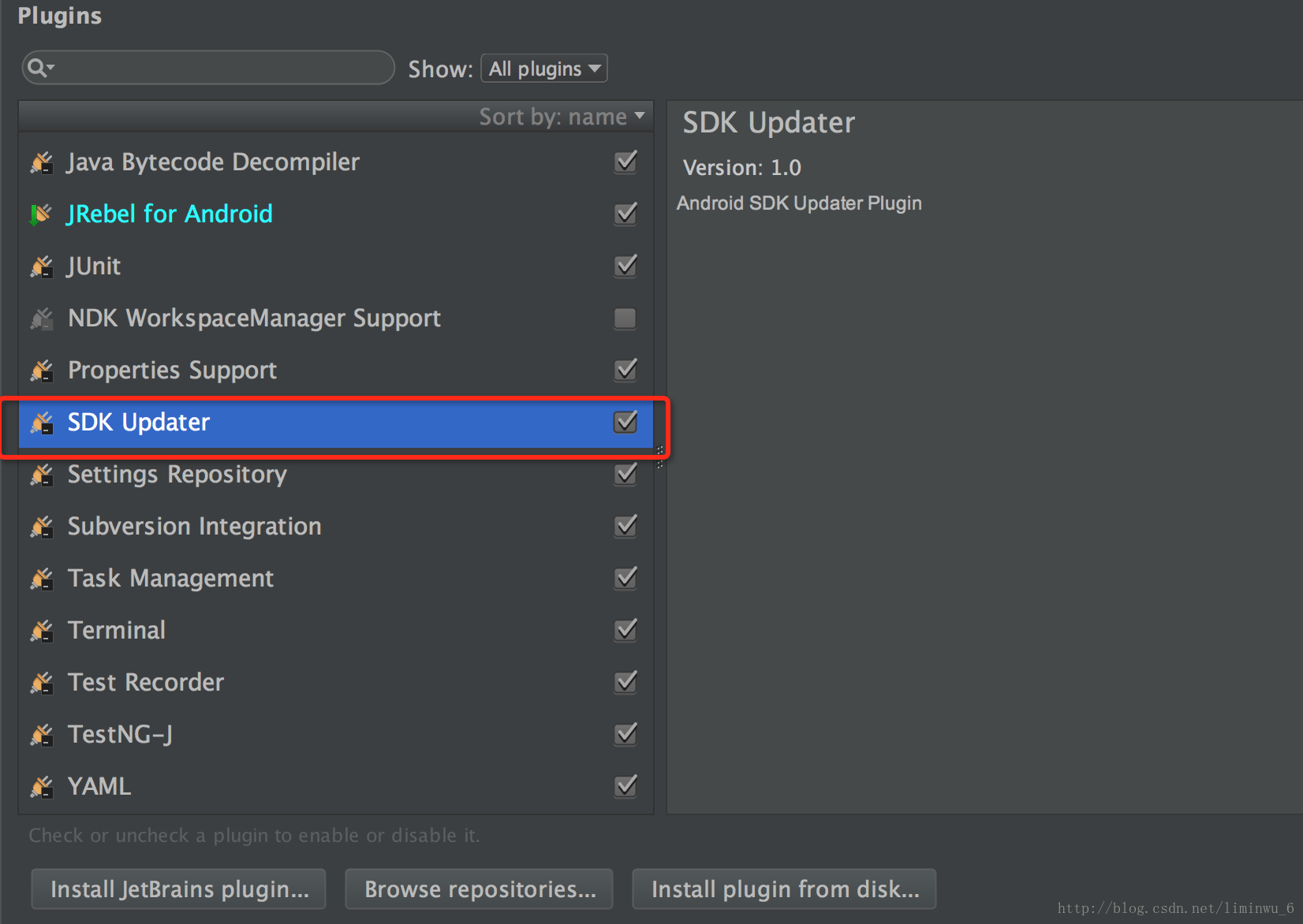Uncheck the Subversion Integration checkbox
This screenshot has height=924, width=1303.
click(625, 526)
